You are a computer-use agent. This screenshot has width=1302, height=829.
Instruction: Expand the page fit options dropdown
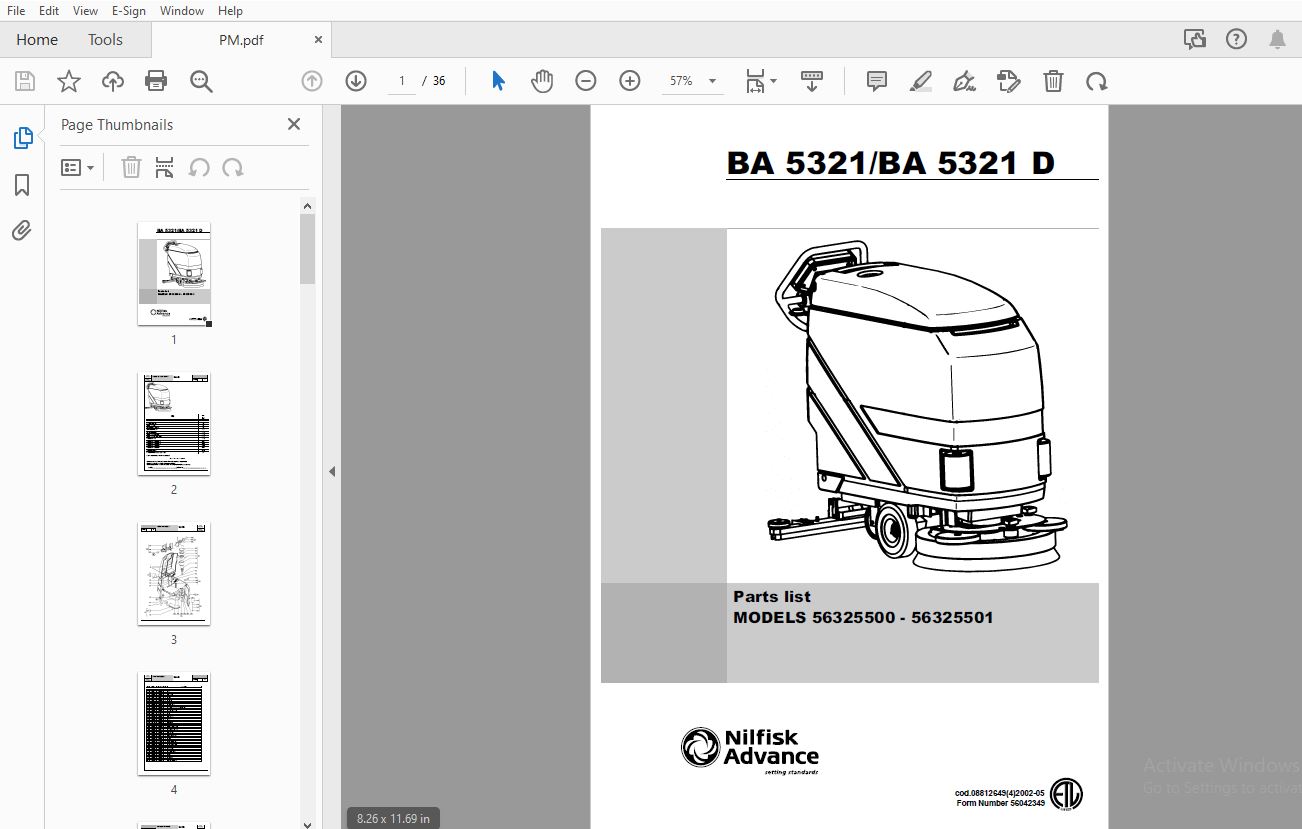pos(773,81)
